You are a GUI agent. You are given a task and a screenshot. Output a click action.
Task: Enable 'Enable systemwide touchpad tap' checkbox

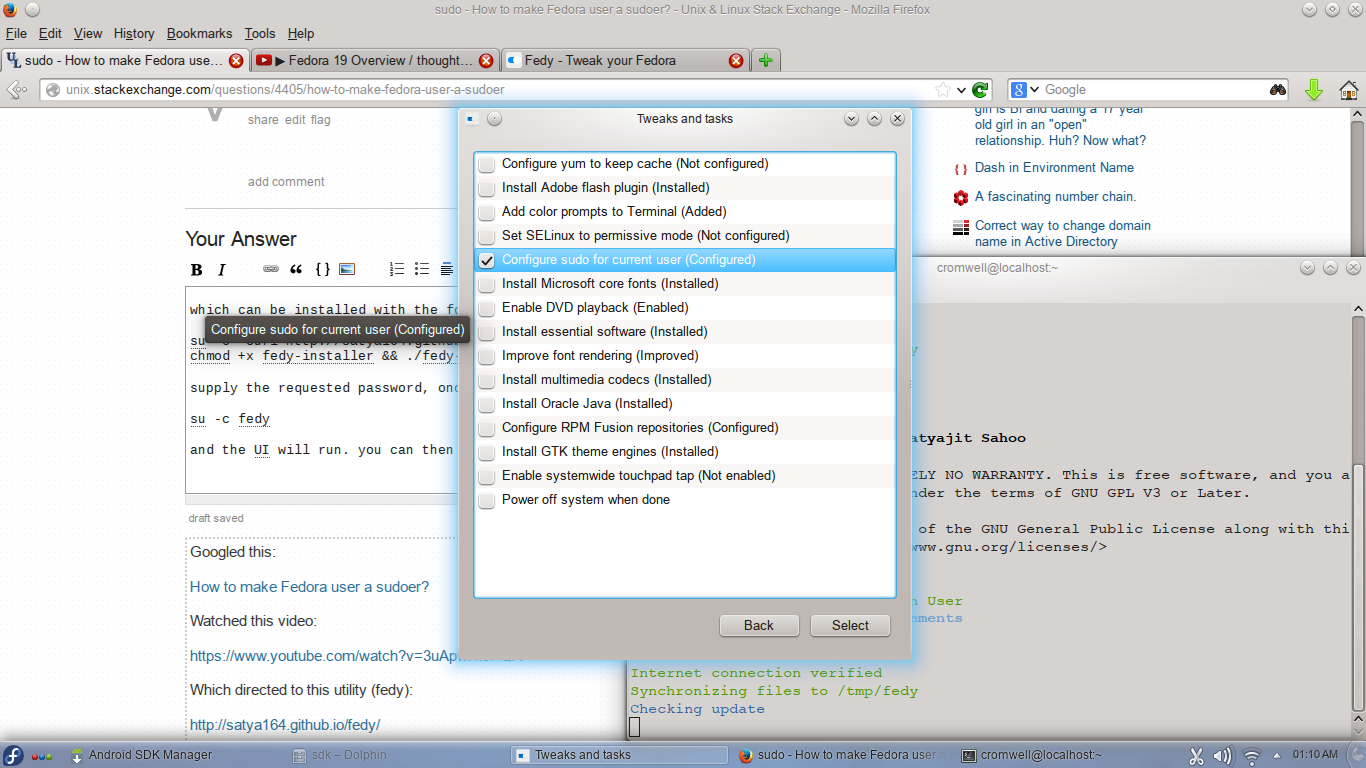(x=486, y=476)
